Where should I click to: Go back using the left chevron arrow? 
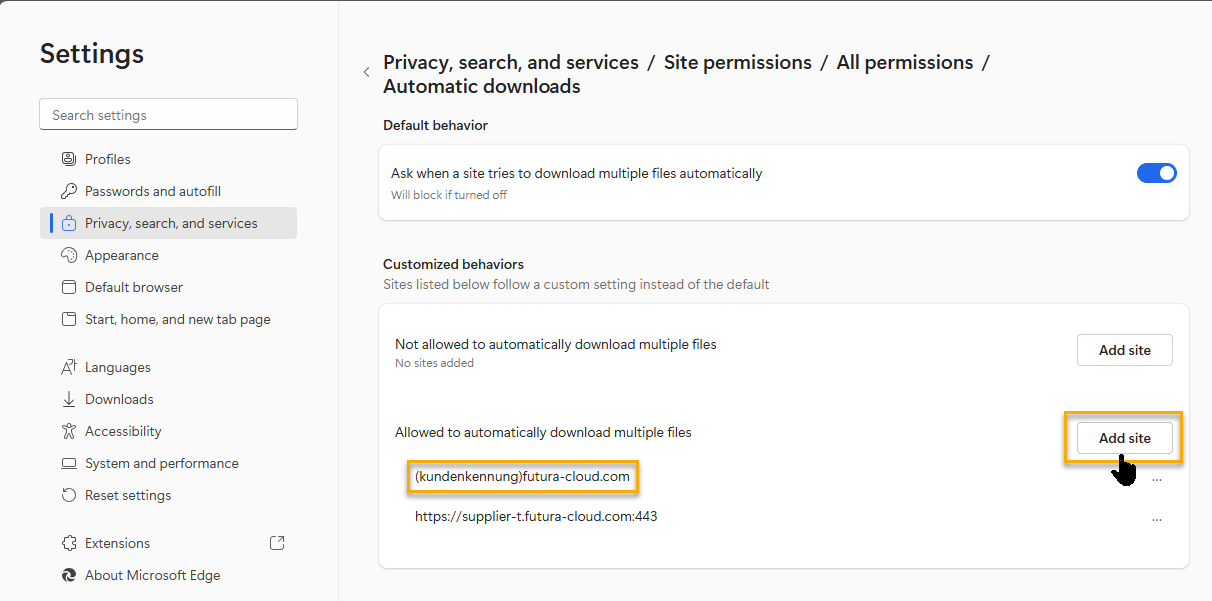(x=366, y=72)
